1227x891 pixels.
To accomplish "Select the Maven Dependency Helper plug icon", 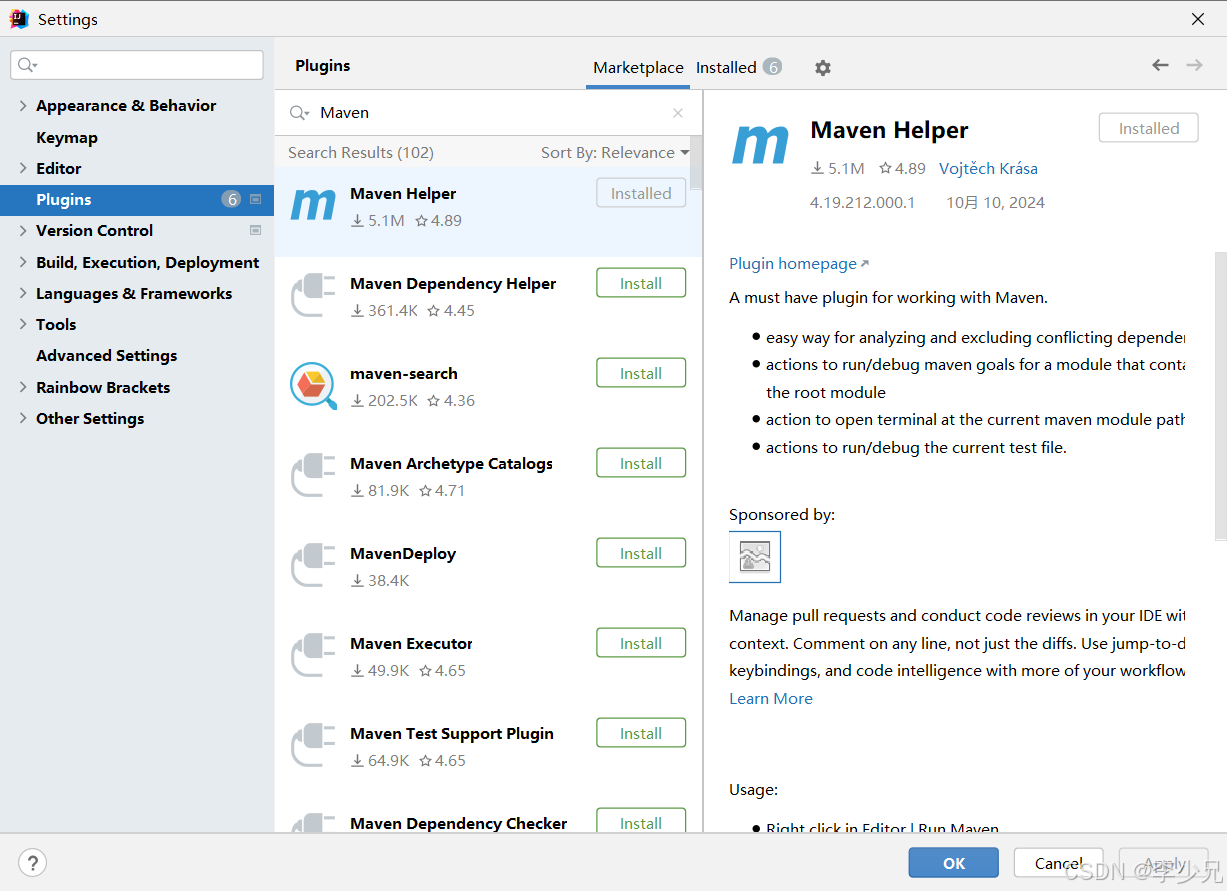I will pyautogui.click(x=313, y=297).
